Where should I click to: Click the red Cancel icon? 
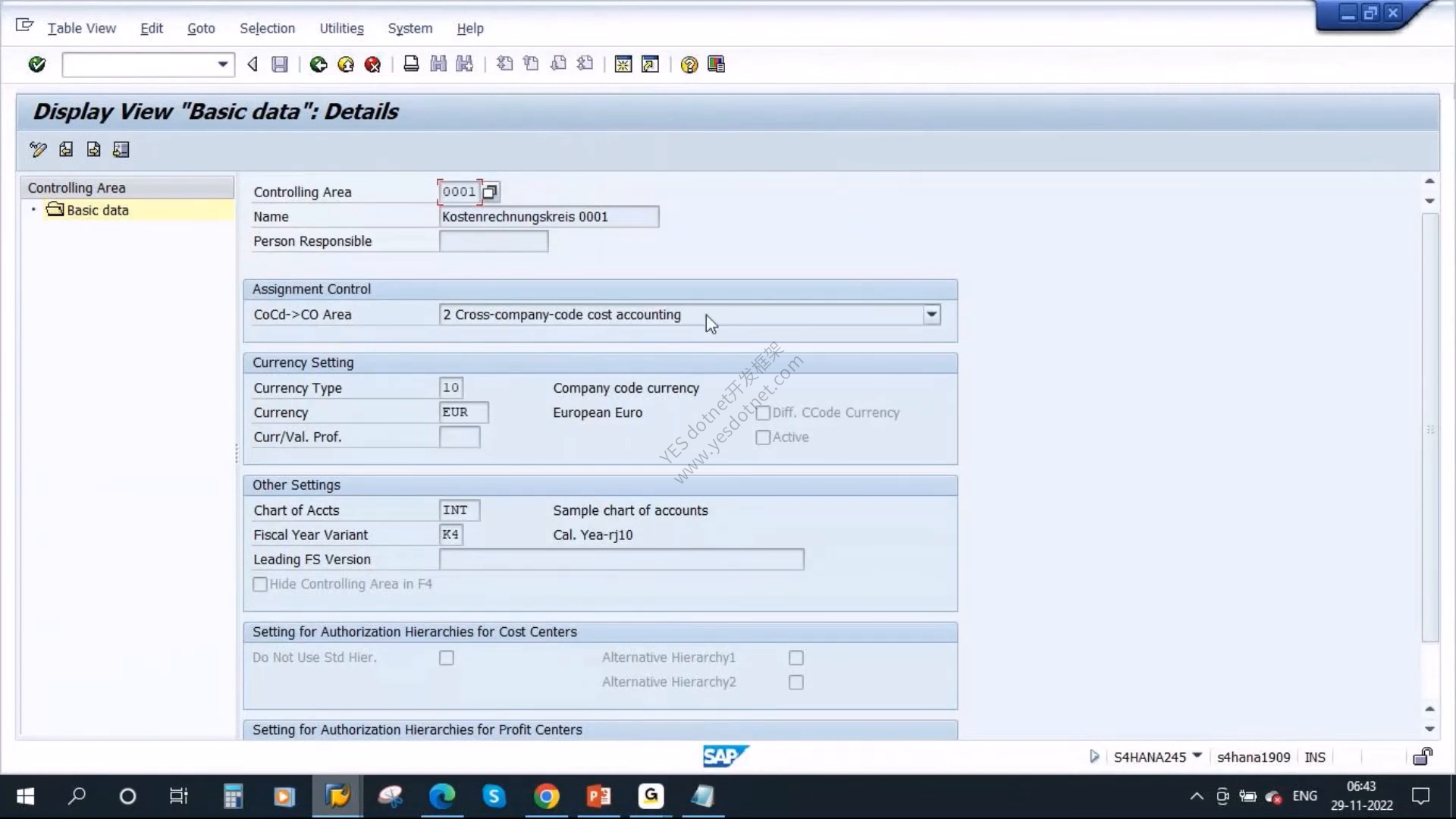click(372, 64)
